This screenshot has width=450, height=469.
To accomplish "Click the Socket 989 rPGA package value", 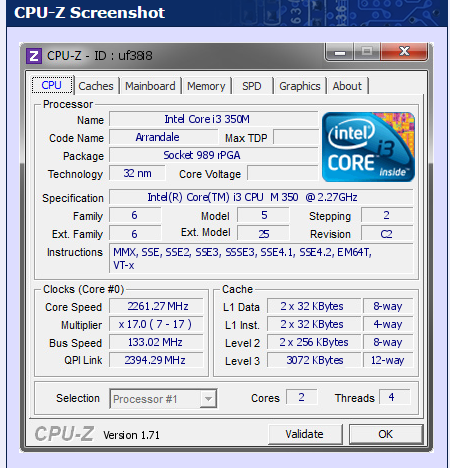I will click(x=214, y=155).
